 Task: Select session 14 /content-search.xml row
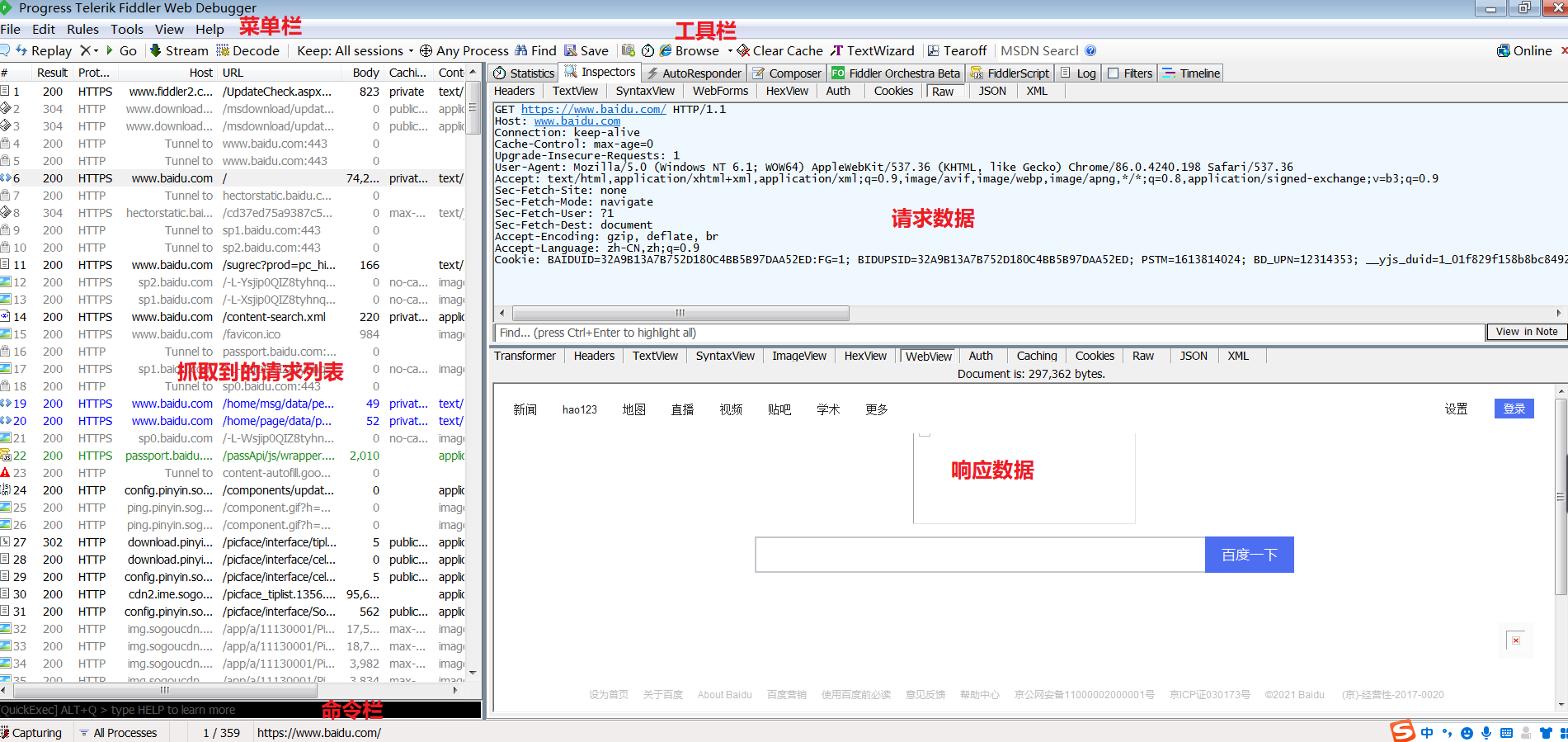(x=233, y=317)
